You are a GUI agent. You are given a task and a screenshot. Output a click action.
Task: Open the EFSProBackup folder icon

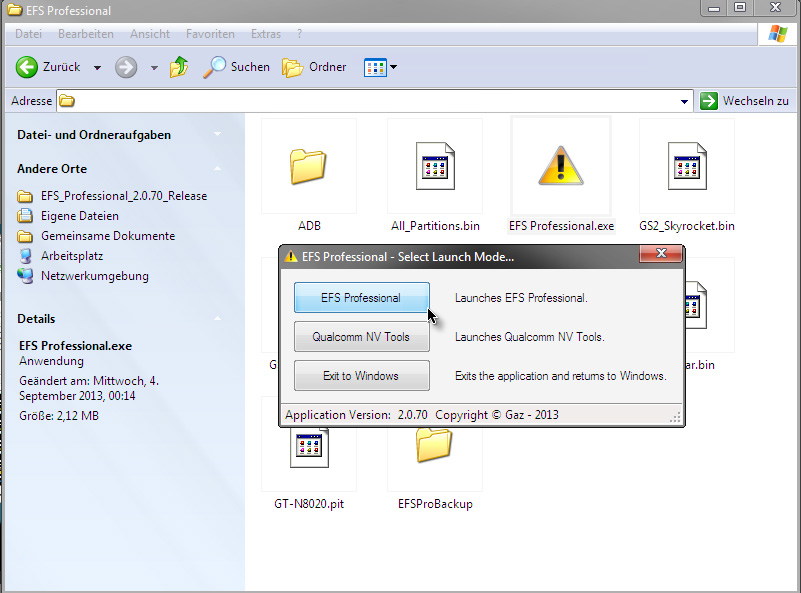pyautogui.click(x=435, y=444)
